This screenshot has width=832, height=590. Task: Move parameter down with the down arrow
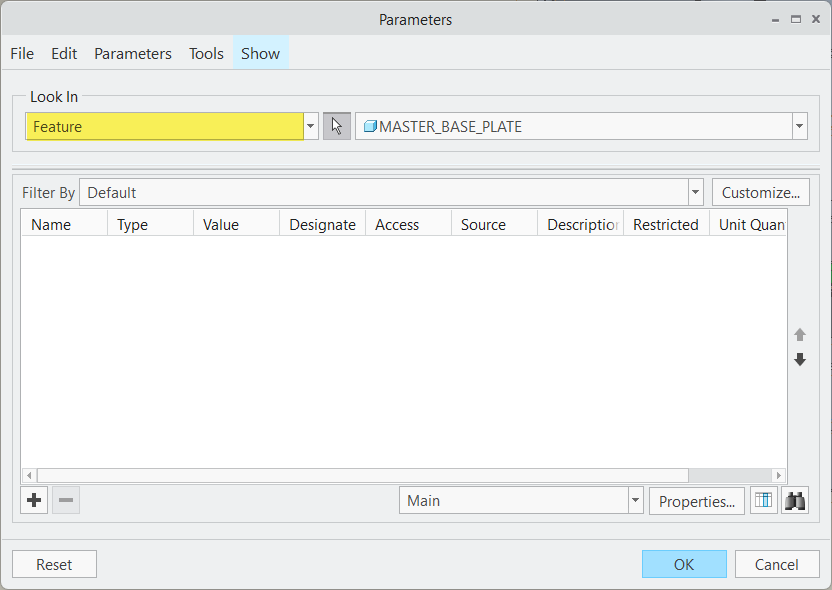click(799, 359)
